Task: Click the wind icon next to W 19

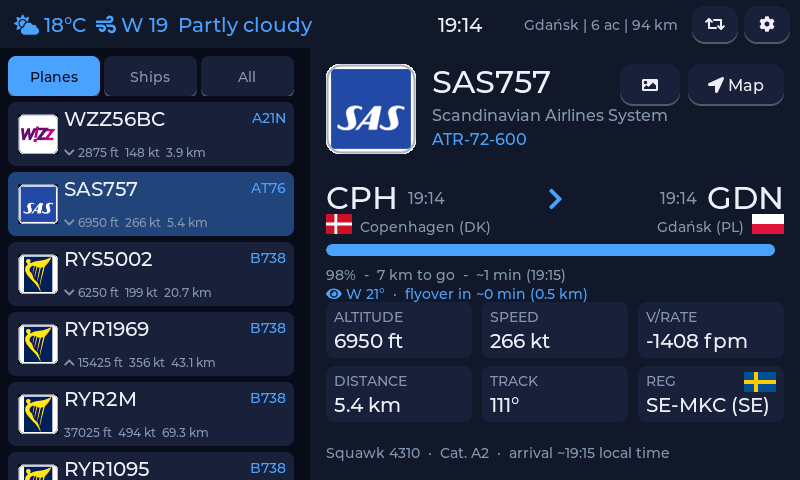Action: click(x=106, y=25)
